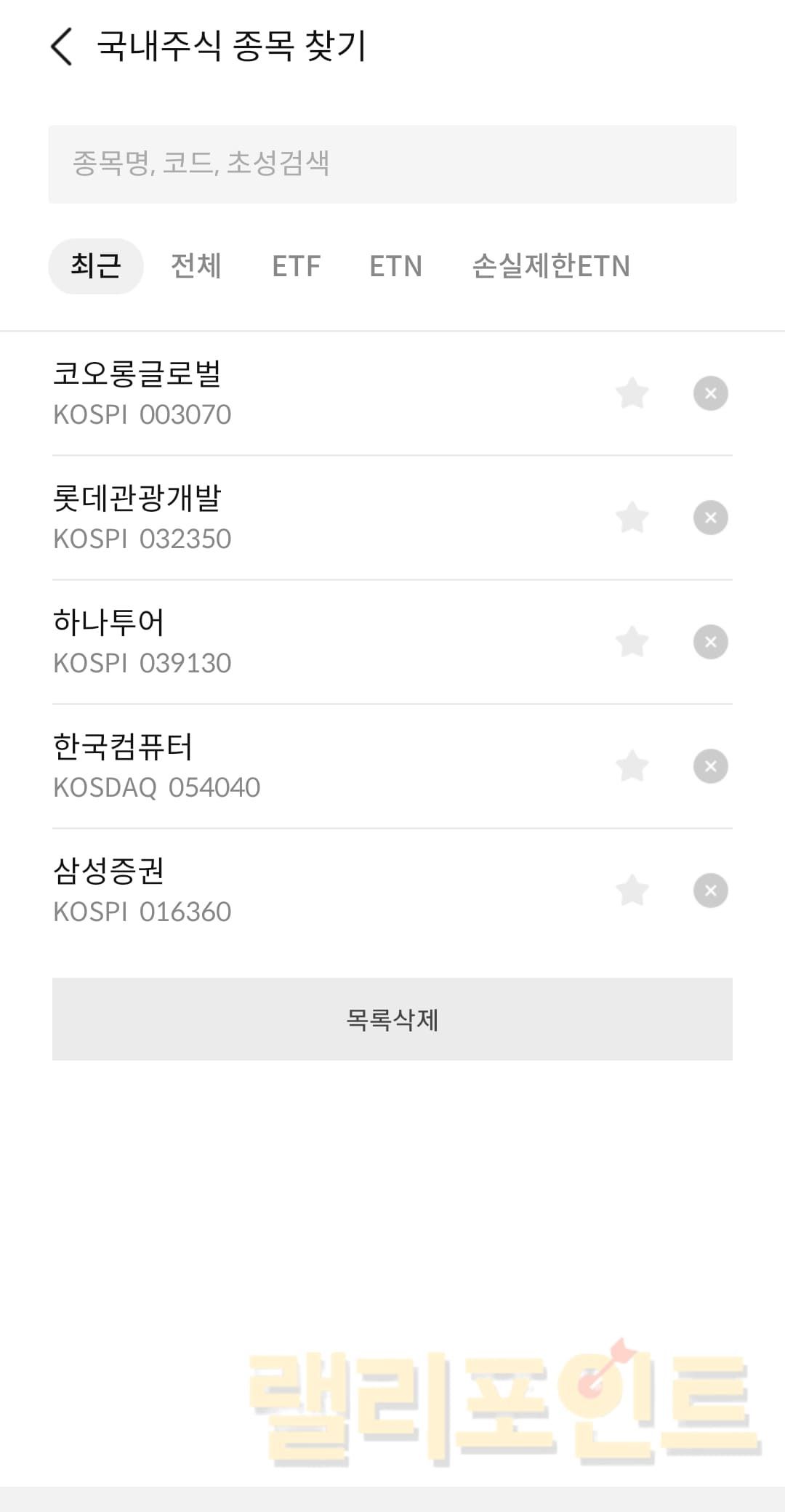Remove 롯데관광개발 from the recent list
The image size is (785, 1512).
[710, 518]
